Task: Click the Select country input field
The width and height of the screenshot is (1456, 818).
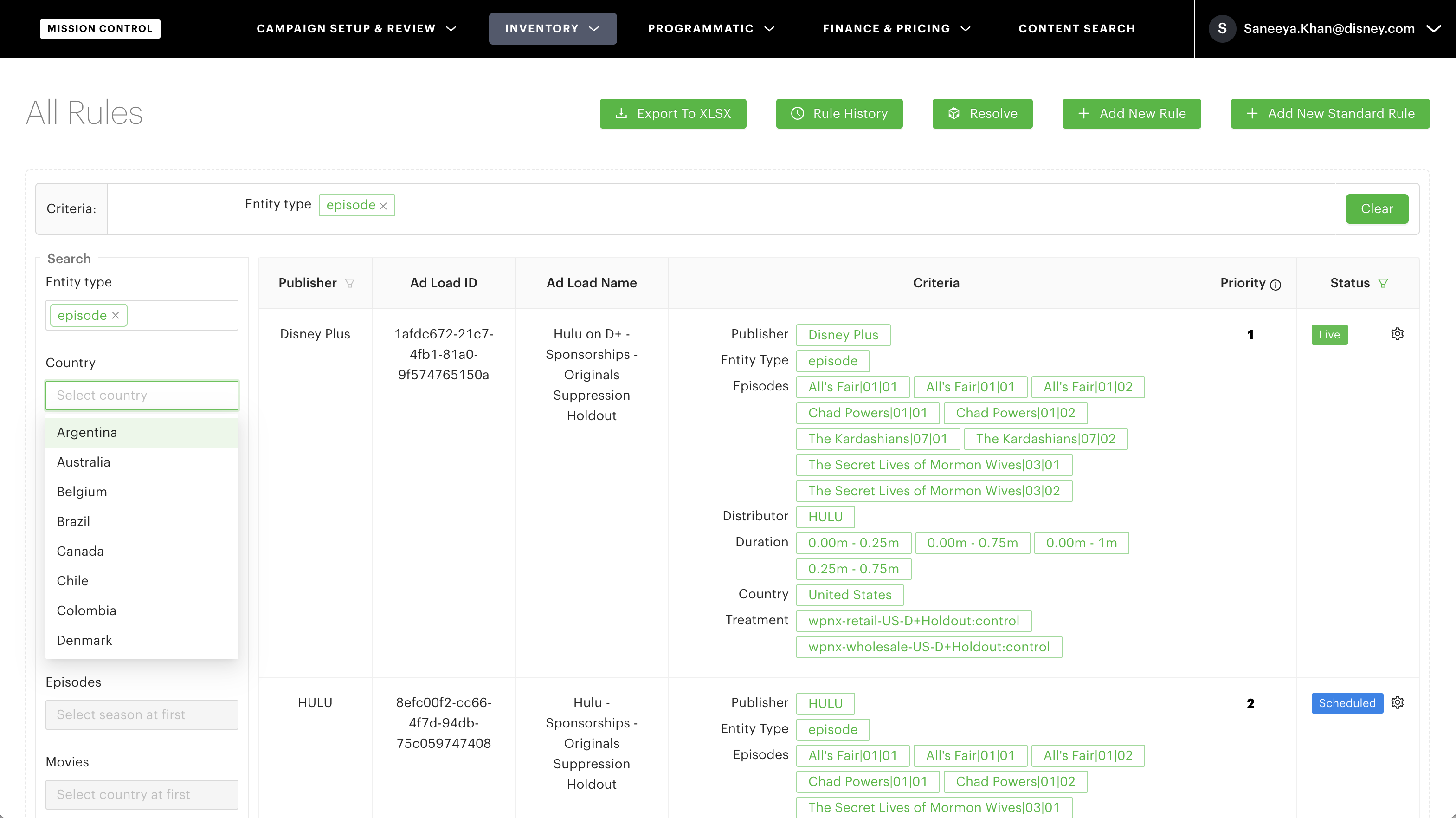Action: pyautogui.click(x=142, y=395)
